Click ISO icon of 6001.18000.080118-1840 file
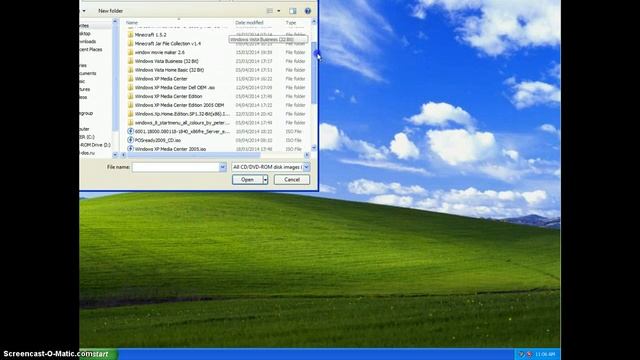Screen dimensions: 640x360 [131, 131]
